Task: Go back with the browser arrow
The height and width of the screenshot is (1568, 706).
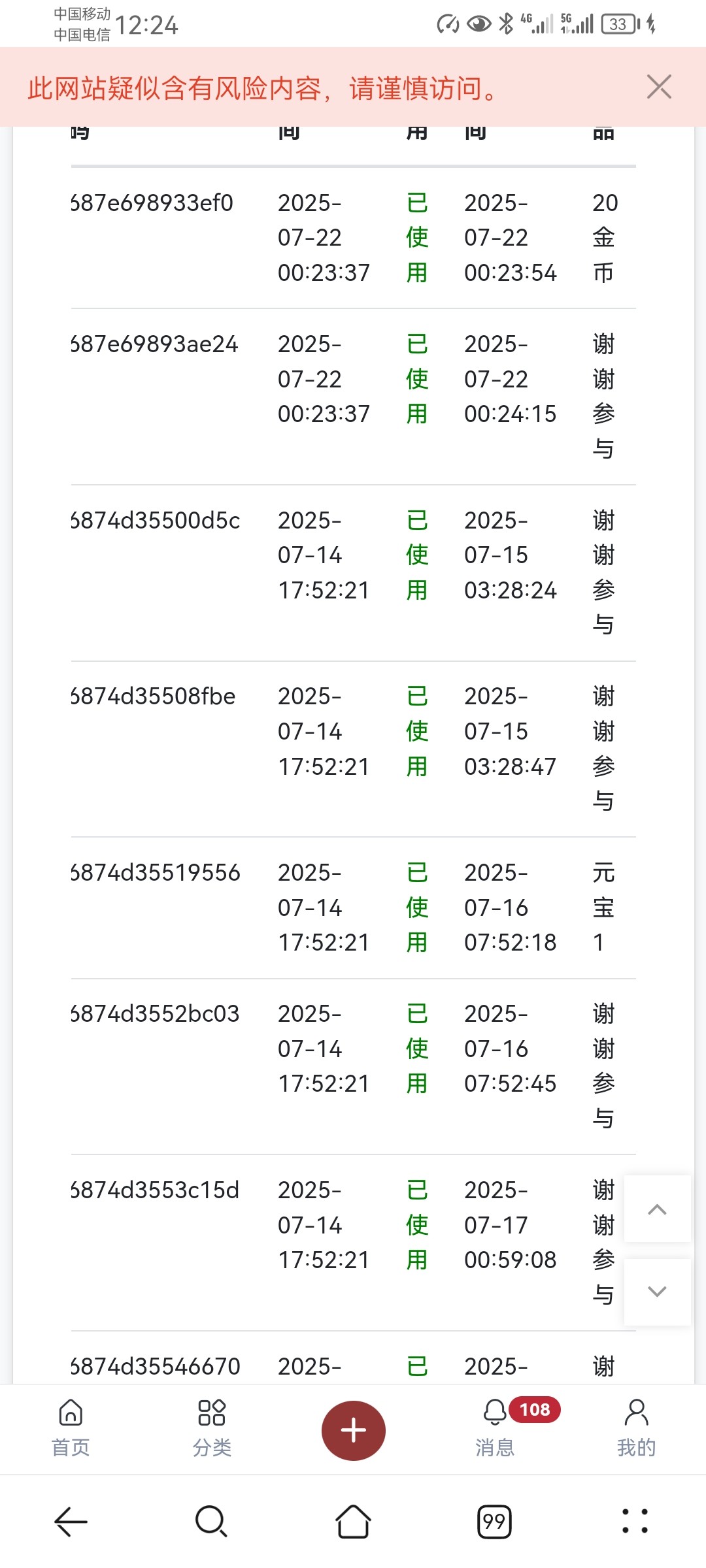Action: click(x=71, y=1522)
